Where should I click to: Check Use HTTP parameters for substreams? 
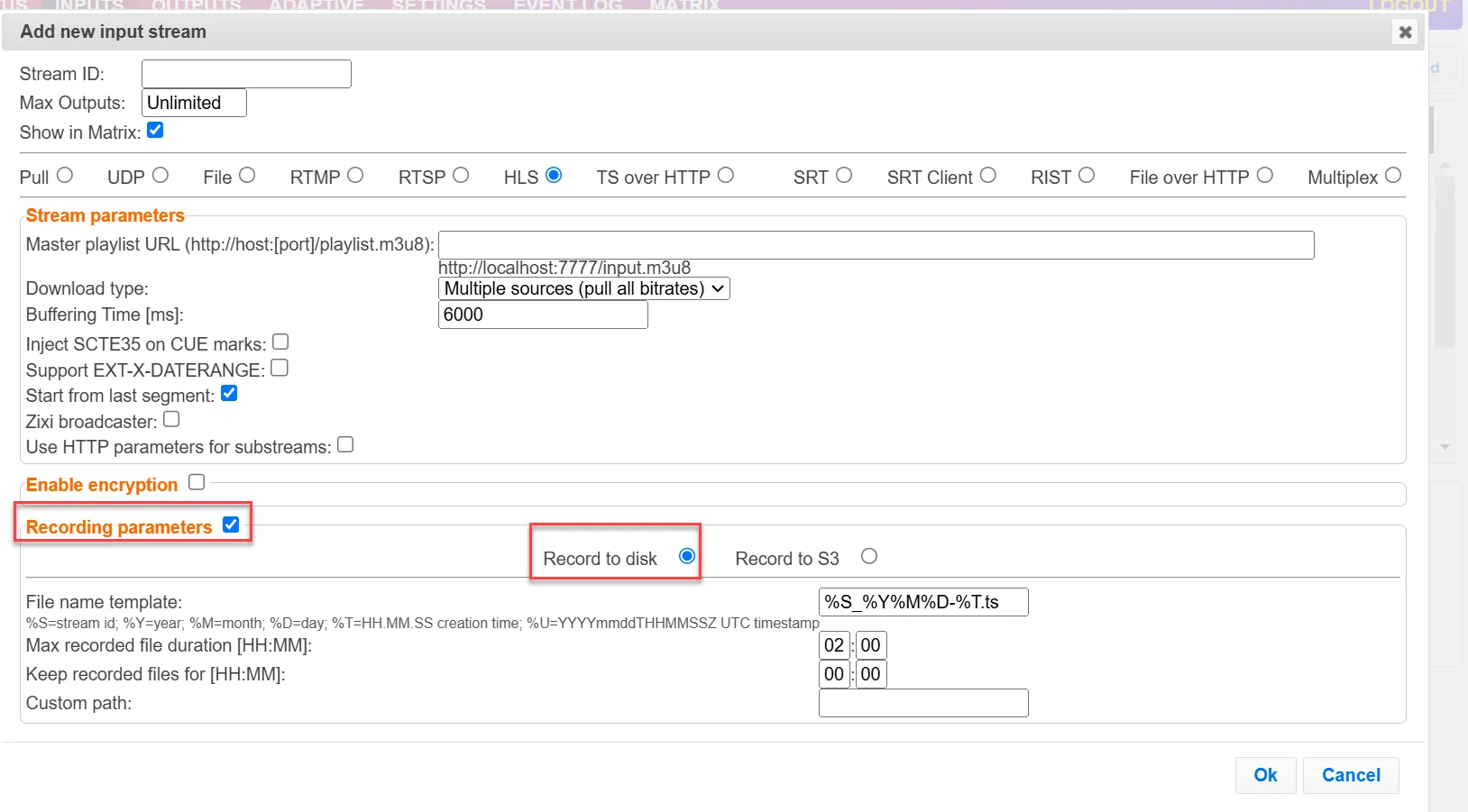click(x=345, y=444)
